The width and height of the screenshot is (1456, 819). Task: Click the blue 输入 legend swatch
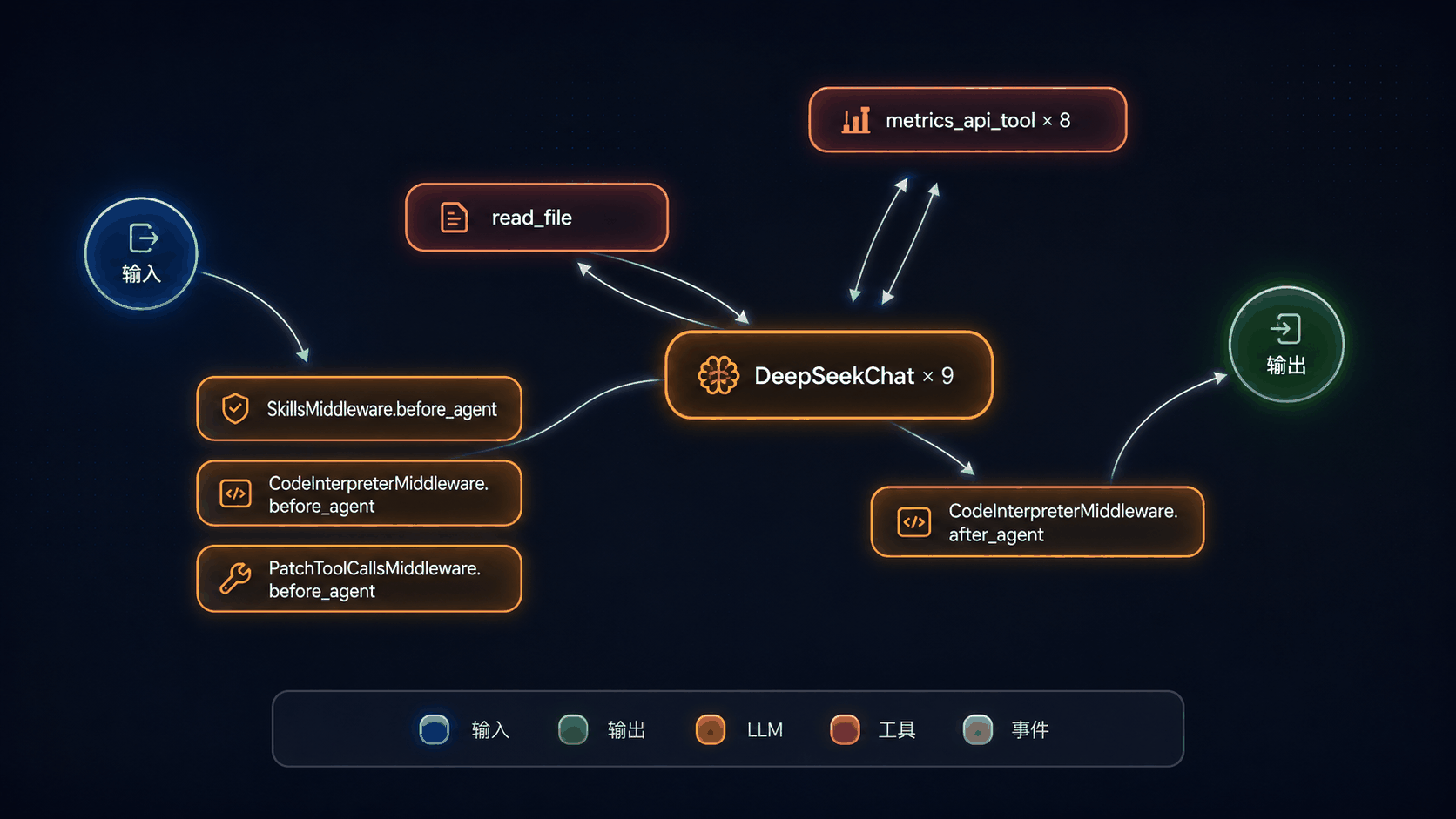pyautogui.click(x=435, y=729)
